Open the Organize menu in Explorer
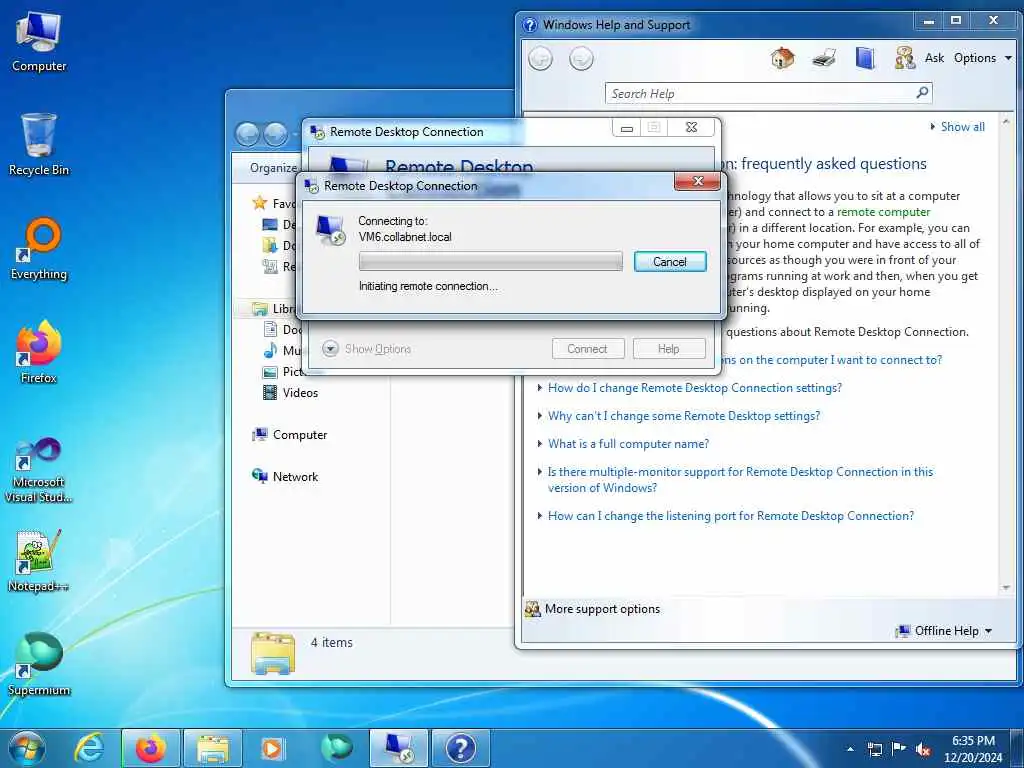Screen dimensions: 1024x768 click(x=273, y=168)
